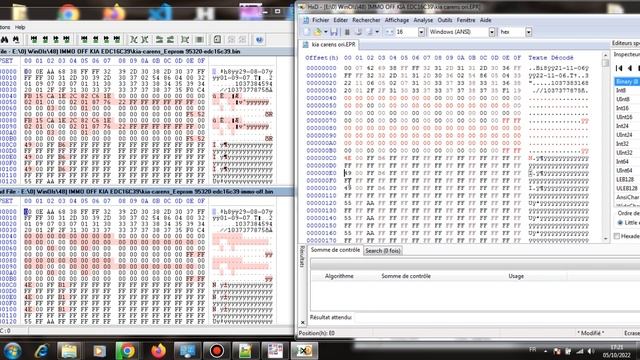
Task: Open the Outils menu
Action: (x=445, y=20)
